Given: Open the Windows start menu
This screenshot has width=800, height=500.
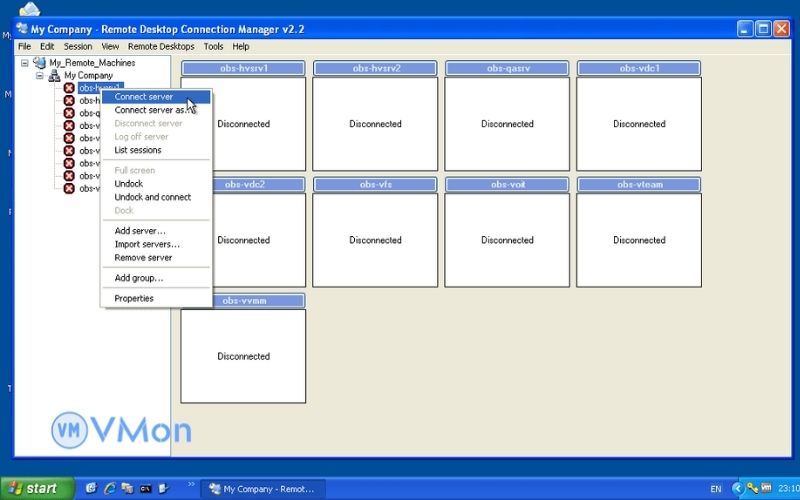Looking at the screenshot, I should (37, 488).
